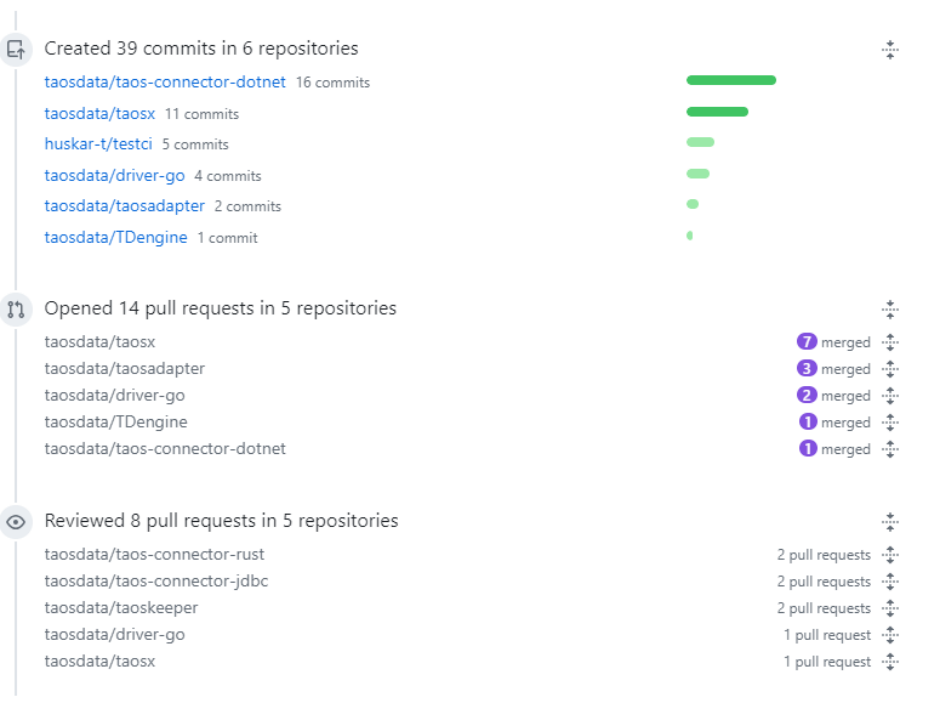Click the purple 7 merged badge
940x720 pixels.
pyautogui.click(x=807, y=342)
